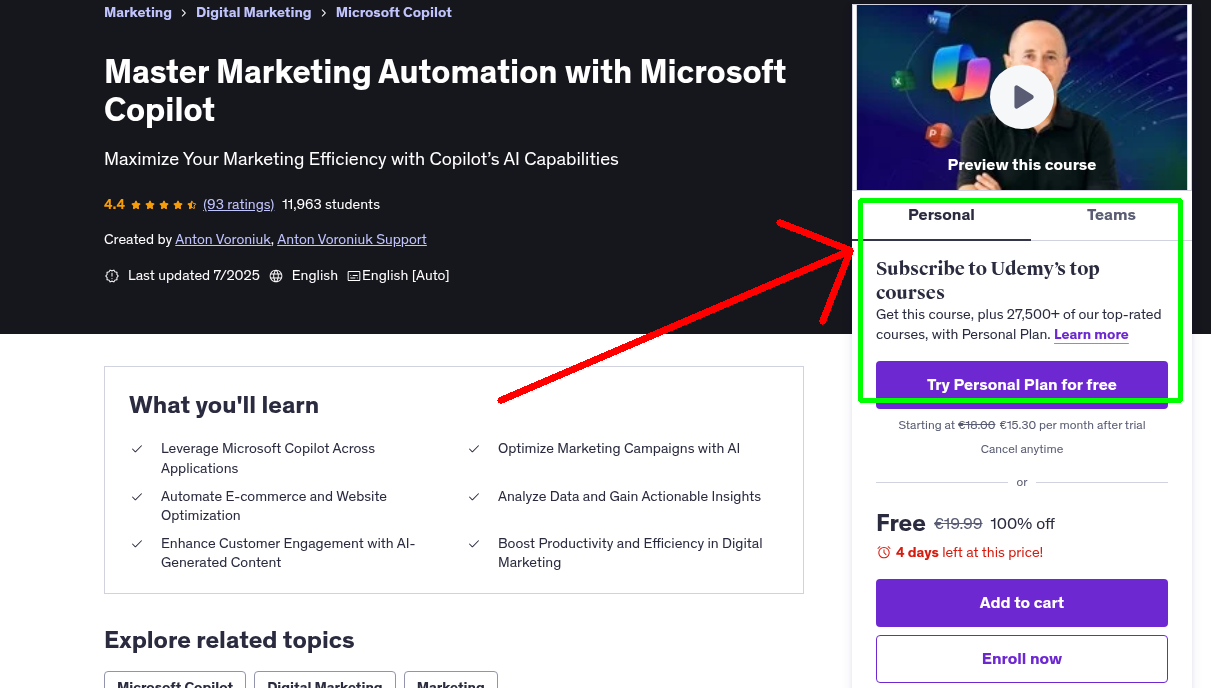Click the last updated badge icon

pos(112,276)
